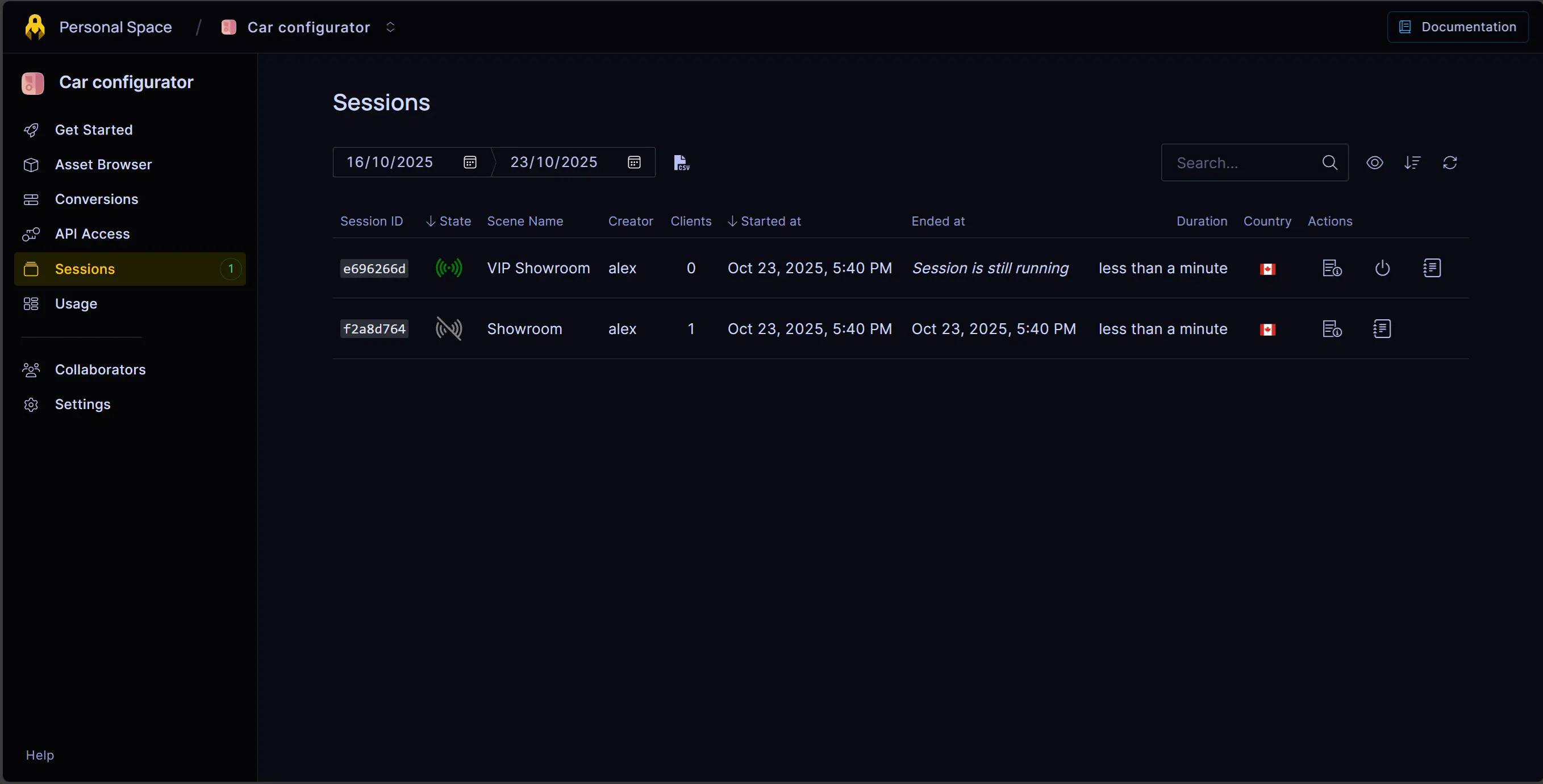1543x784 pixels.
Task: Export sessions to CSV file
Action: coord(681,162)
